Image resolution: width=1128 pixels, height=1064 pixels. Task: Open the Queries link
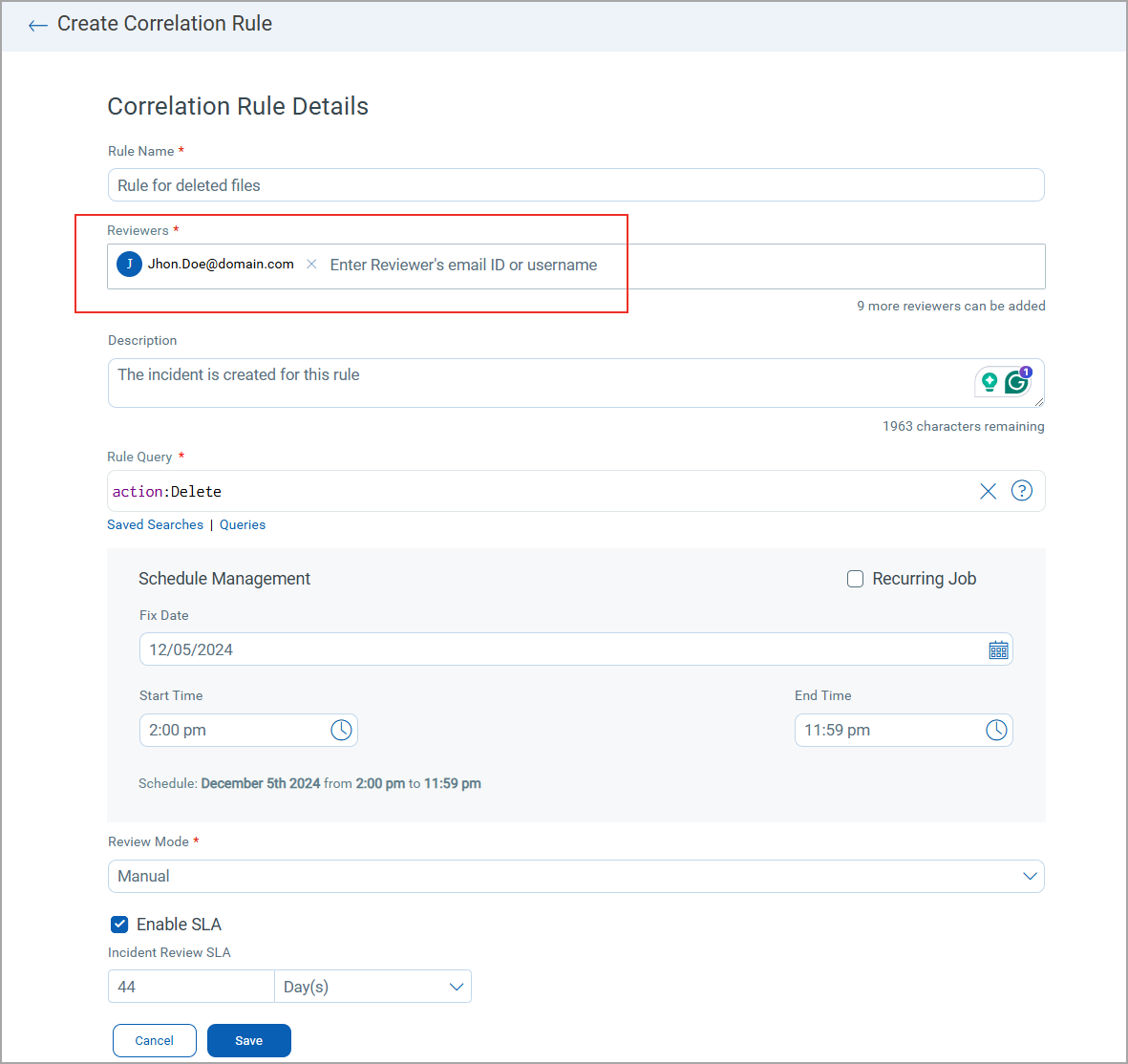point(243,525)
